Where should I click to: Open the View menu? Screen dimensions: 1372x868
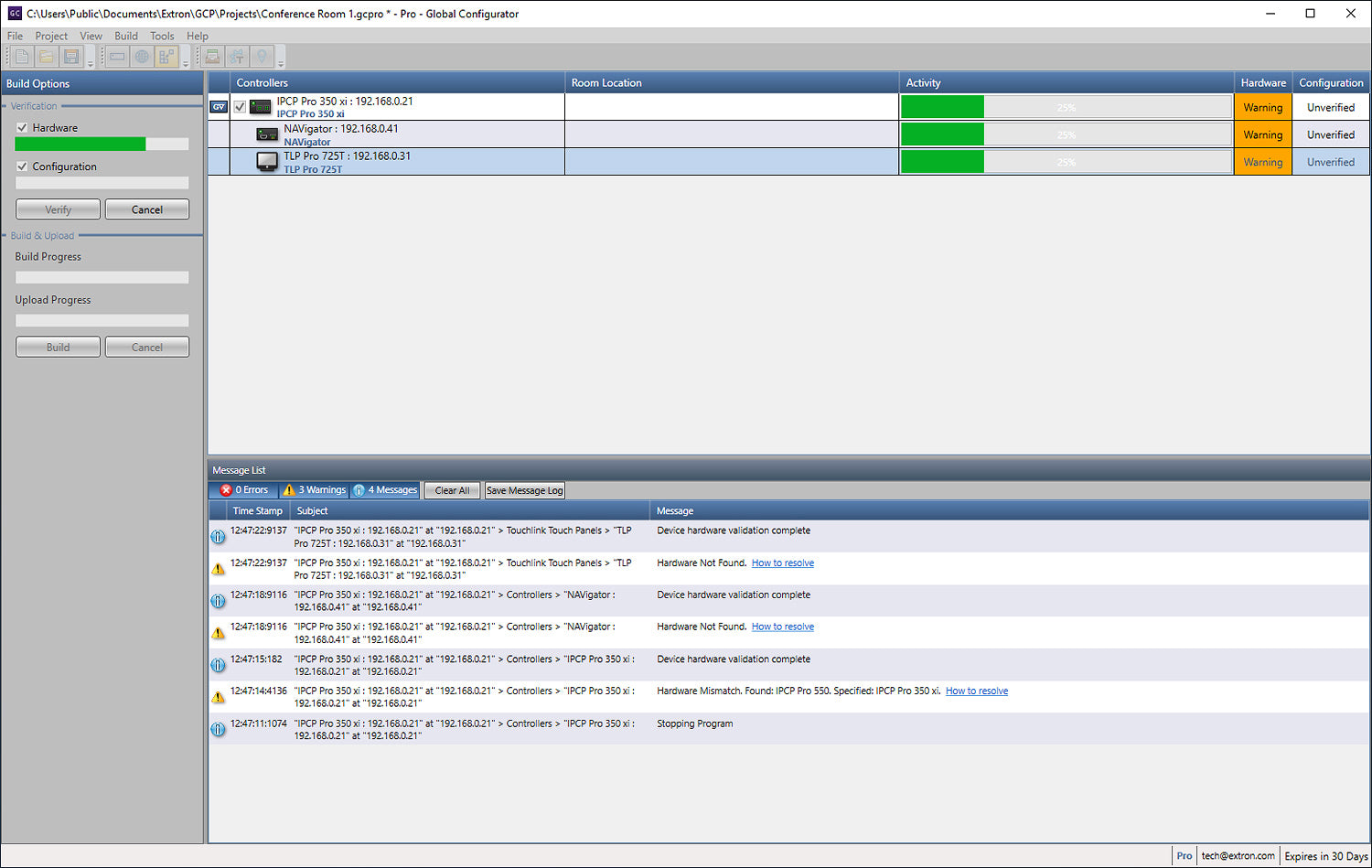click(x=91, y=36)
